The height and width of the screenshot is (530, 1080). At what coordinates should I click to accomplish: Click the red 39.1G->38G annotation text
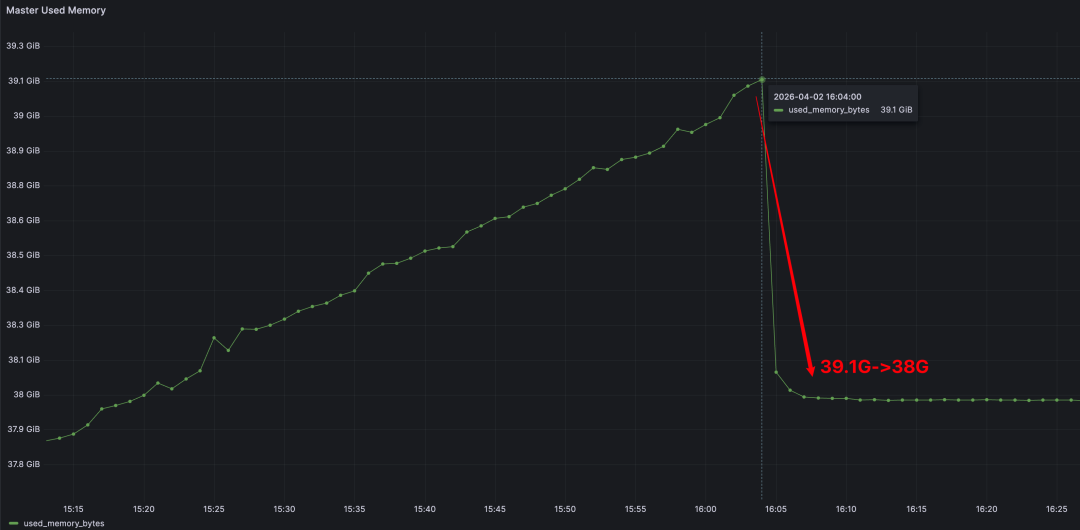pos(875,367)
